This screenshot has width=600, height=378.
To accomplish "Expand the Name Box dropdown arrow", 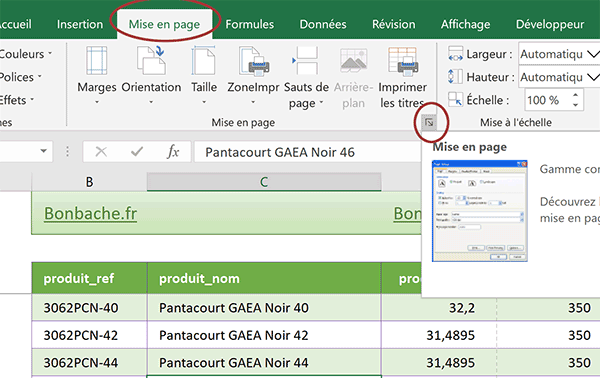I will click(x=44, y=151).
